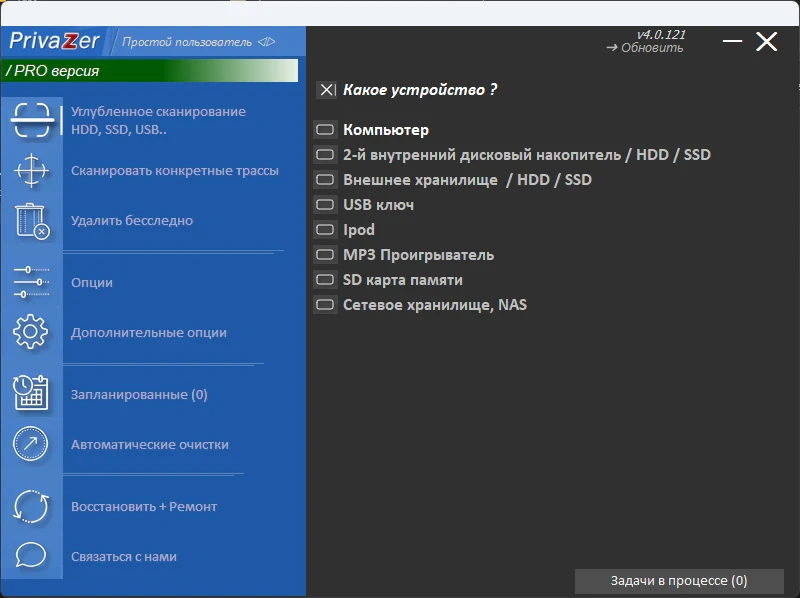Screen dimensions: 800x598
Task: Click the deep scan icon in sidebar
Action: pos(32,120)
